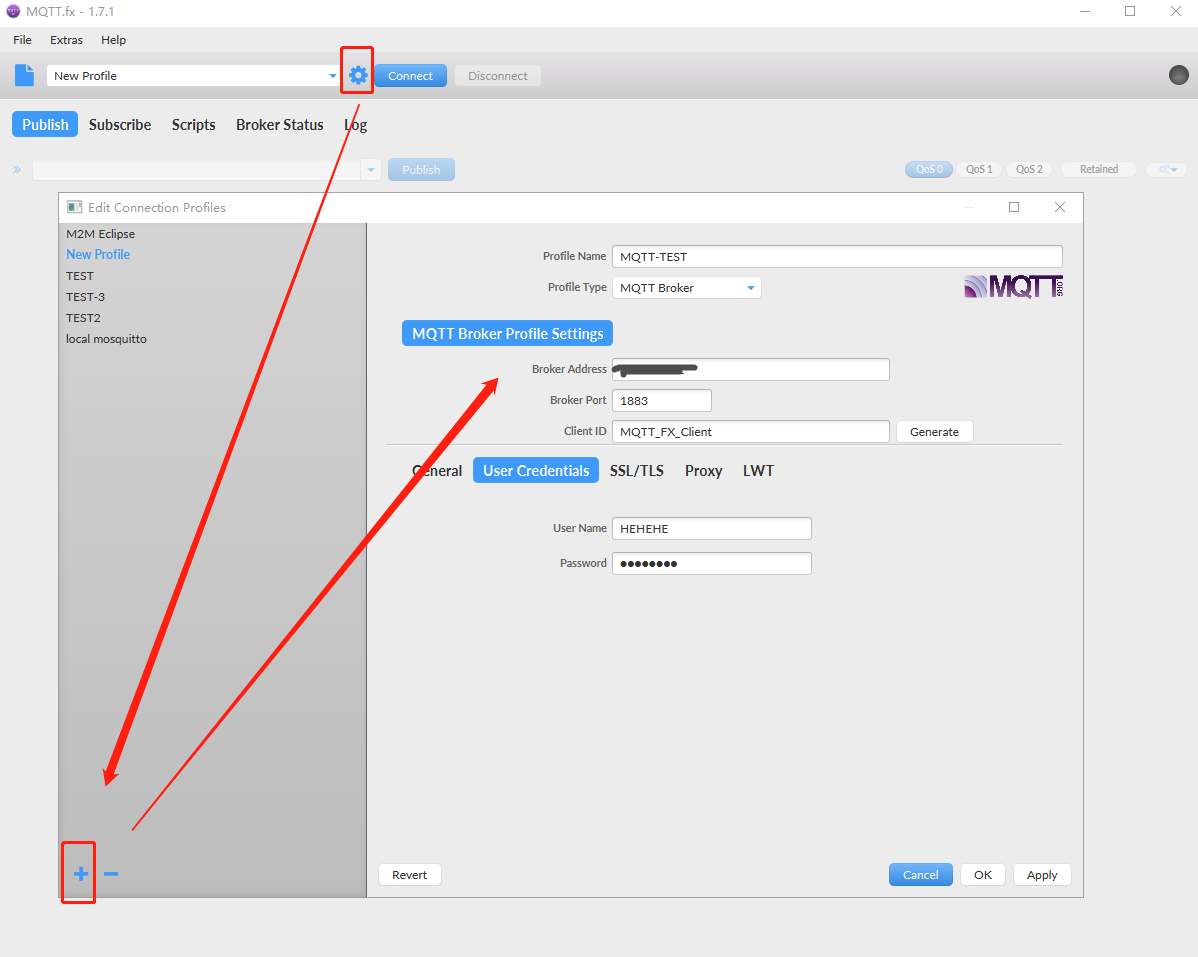Switch to the Subscribe tab
1198x957 pixels.
coord(120,124)
